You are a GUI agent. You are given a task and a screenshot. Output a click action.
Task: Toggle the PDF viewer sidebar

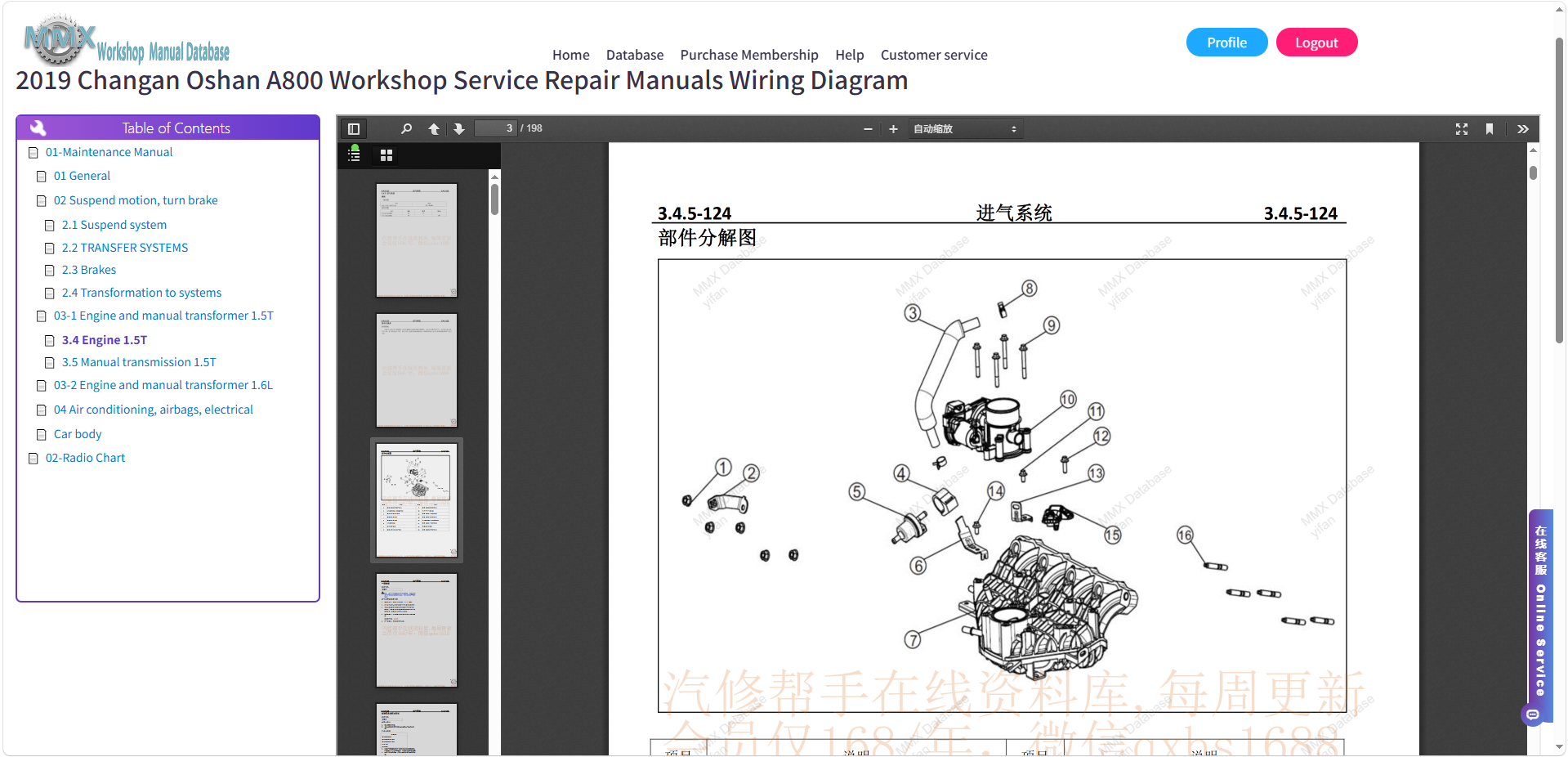354,128
